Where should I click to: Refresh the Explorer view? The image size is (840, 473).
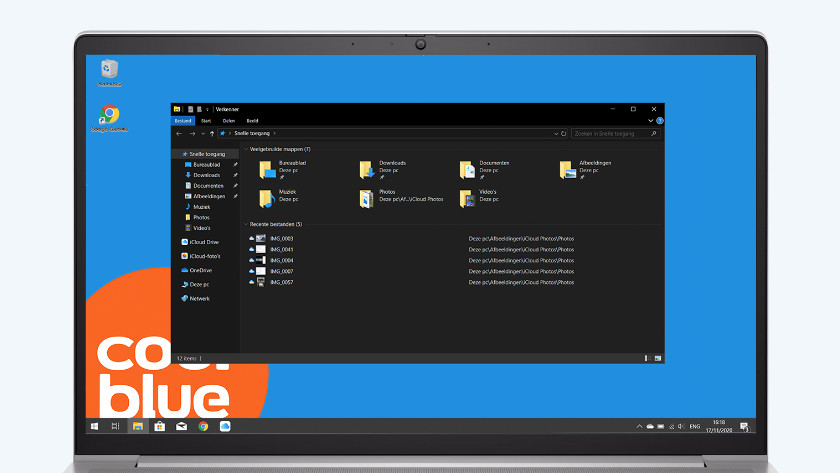tap(564, 133)
